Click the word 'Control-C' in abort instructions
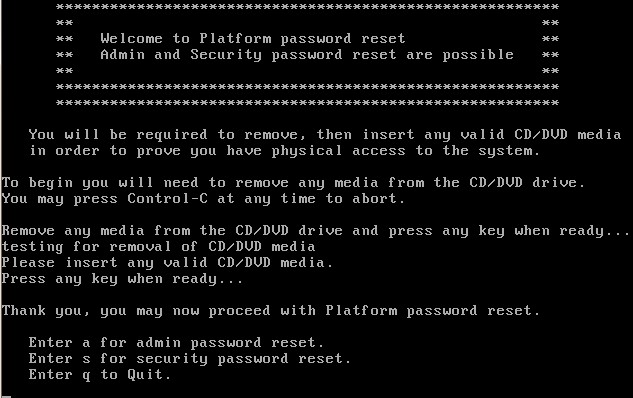Image resolution: width=633 pixels, height=398 pixels. point(168,199)
